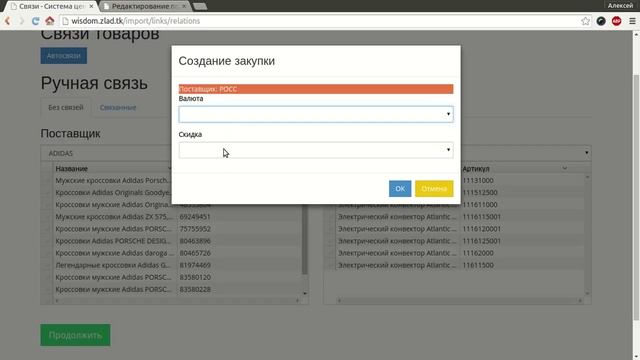Select the 'Связанные' tab
Screen dimensions: 640x360
[x=118, y=107]
